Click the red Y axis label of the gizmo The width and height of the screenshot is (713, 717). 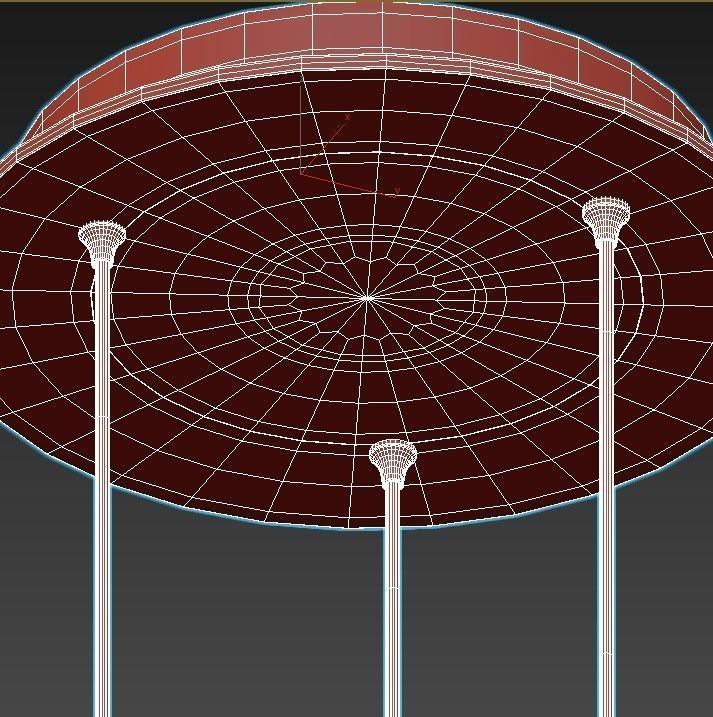397,191
